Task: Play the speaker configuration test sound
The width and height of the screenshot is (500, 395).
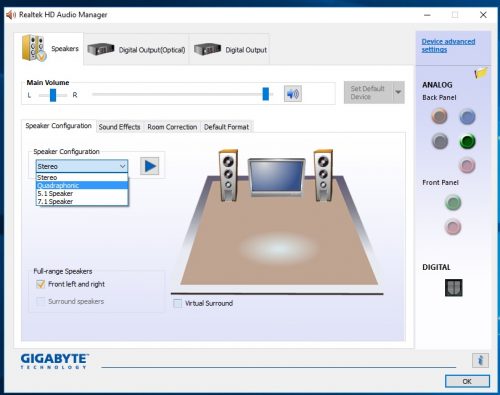Action: pyautogui.click(x=149, y=166)
